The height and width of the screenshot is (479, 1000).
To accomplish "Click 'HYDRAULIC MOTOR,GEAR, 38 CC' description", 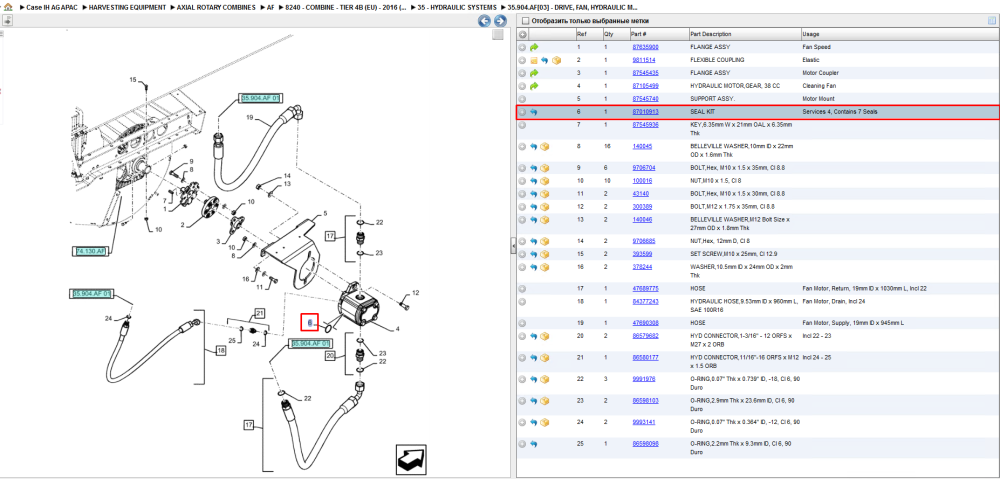I will click(x=733, y=85).
